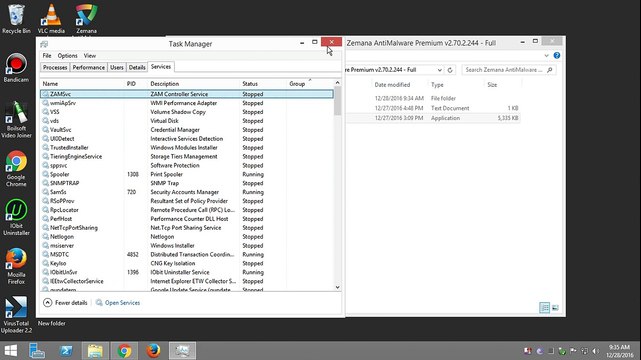Open the Options menu in Task Manager
641x360 pixels.
click(67, 56)
